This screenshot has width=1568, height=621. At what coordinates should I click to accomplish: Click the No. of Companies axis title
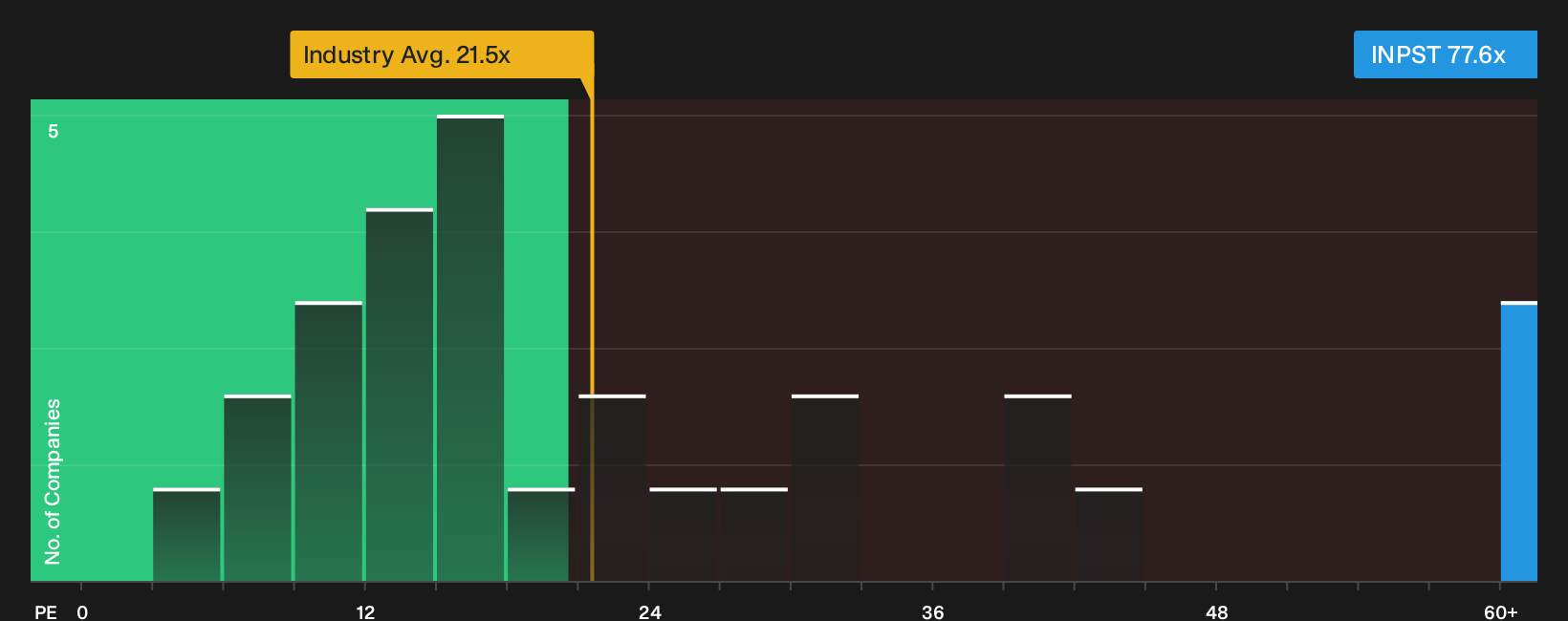pyautogui.click(x=53, y=482)
